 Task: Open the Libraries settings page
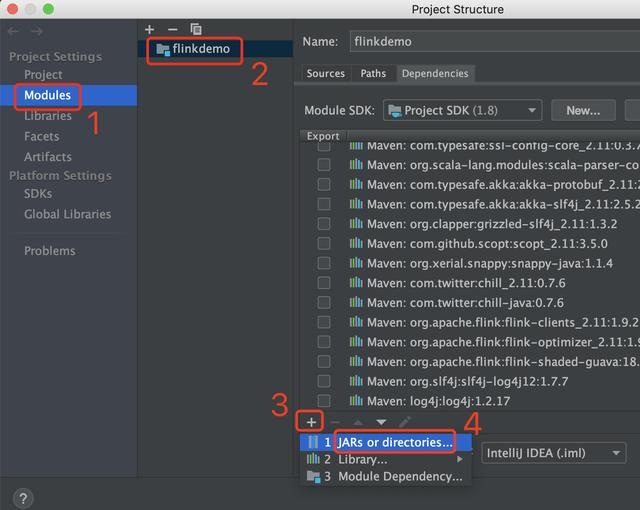tap(48, 116)
